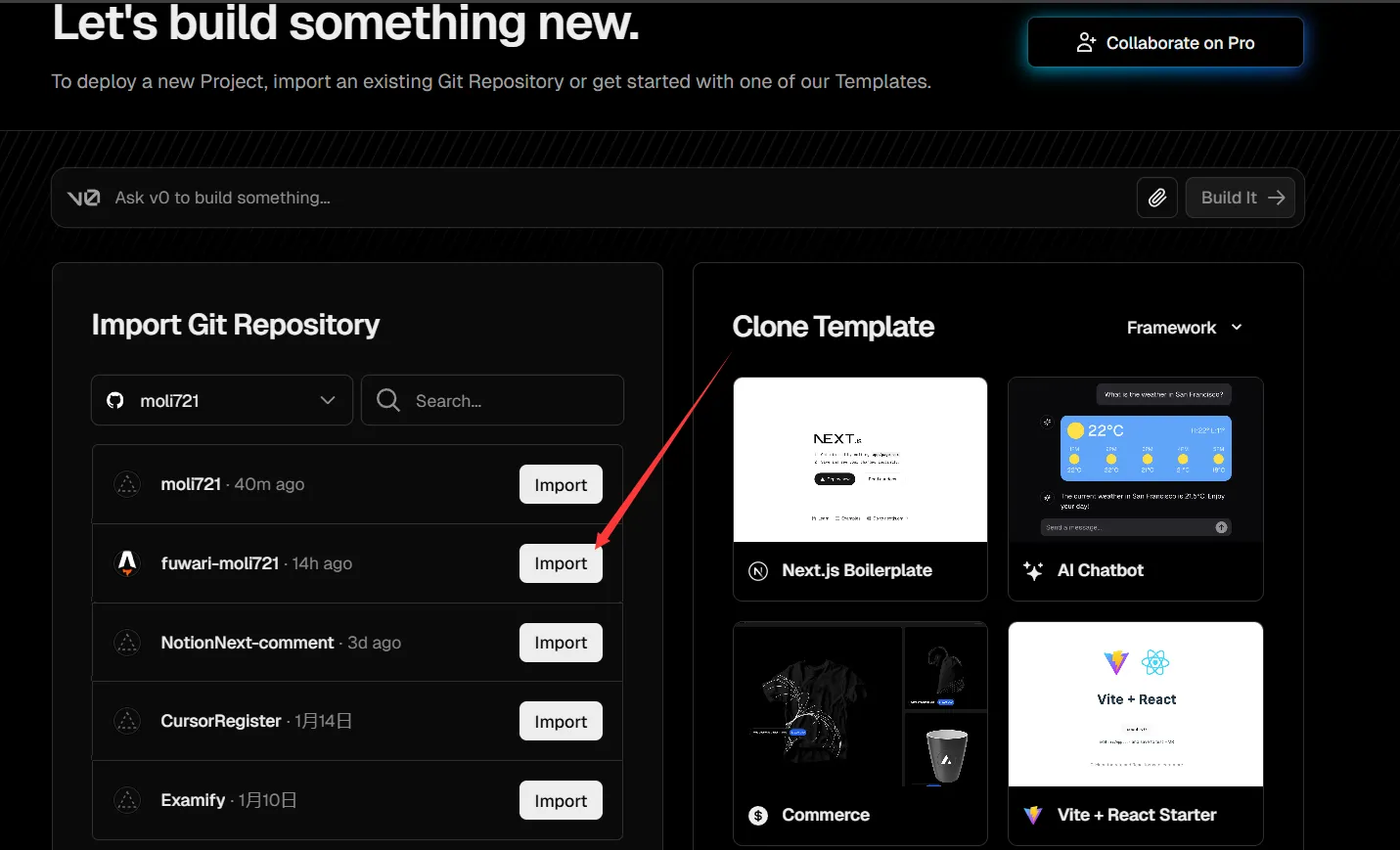Screen dimensions: 1400x850
Task: Focus the repository Search field
Action: pyautogui.click(x=493, y=400)
